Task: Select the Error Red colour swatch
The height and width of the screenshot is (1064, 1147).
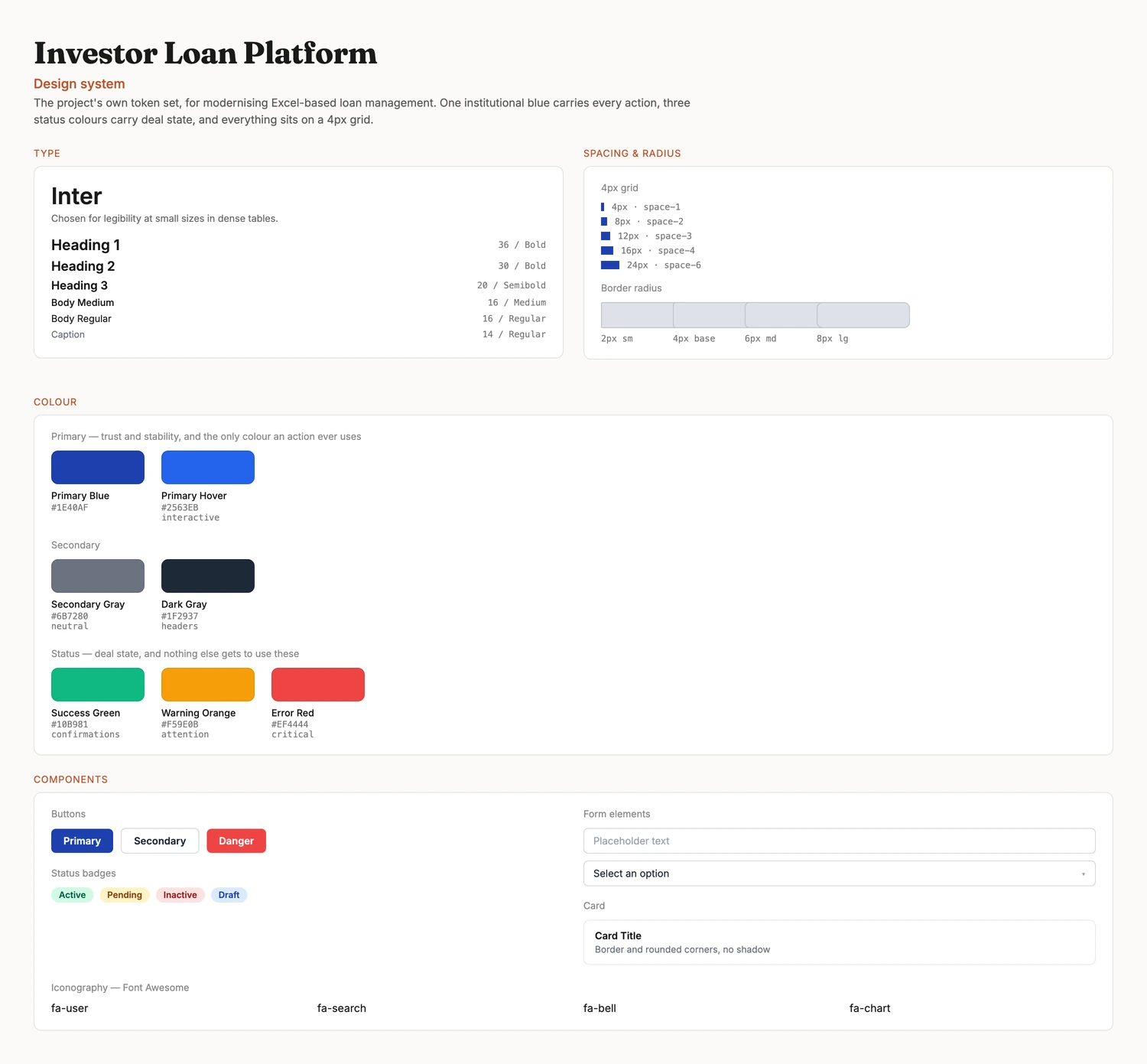Action: [x=318, y=685]
